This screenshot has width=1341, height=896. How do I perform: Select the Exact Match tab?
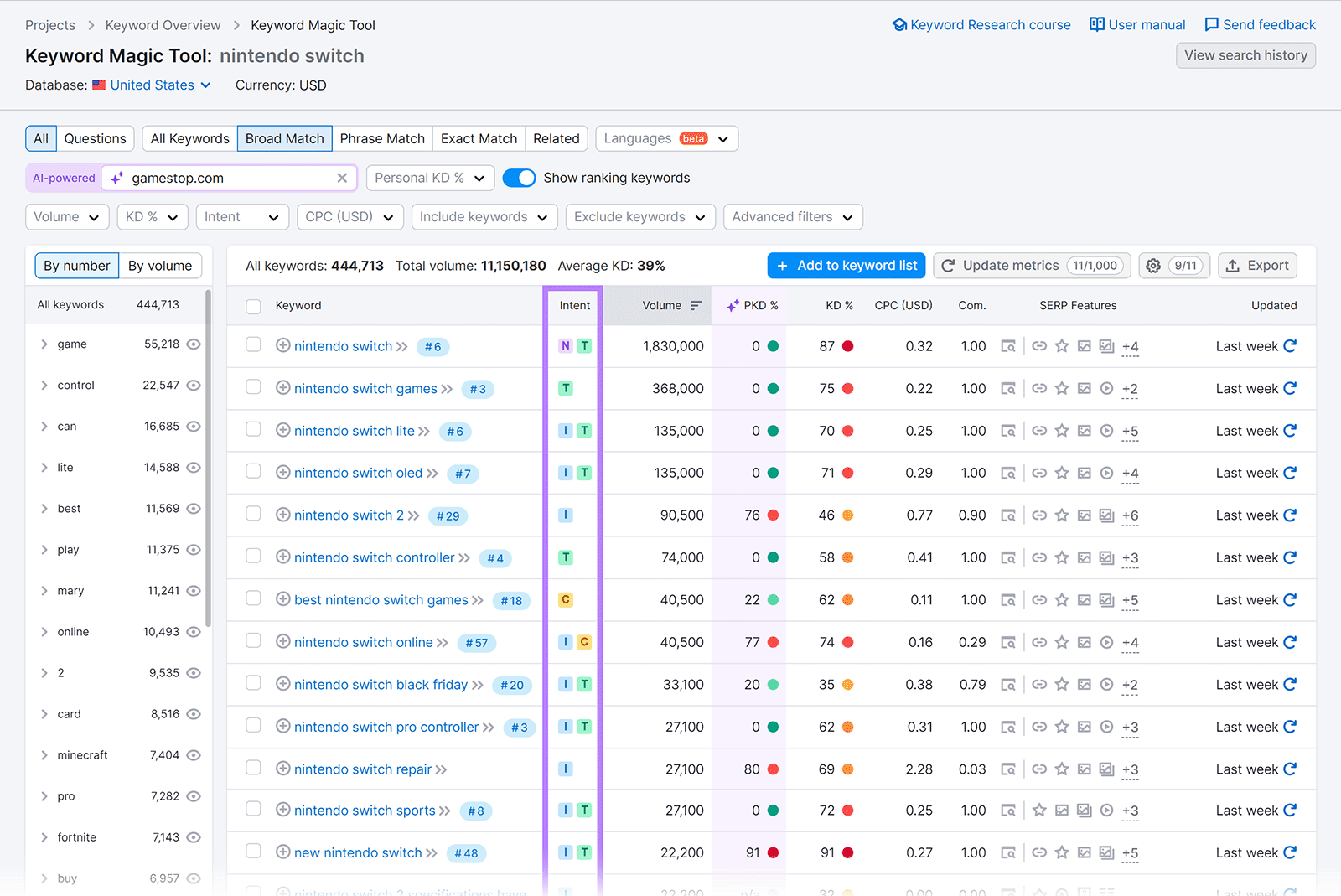pos(478,138)
